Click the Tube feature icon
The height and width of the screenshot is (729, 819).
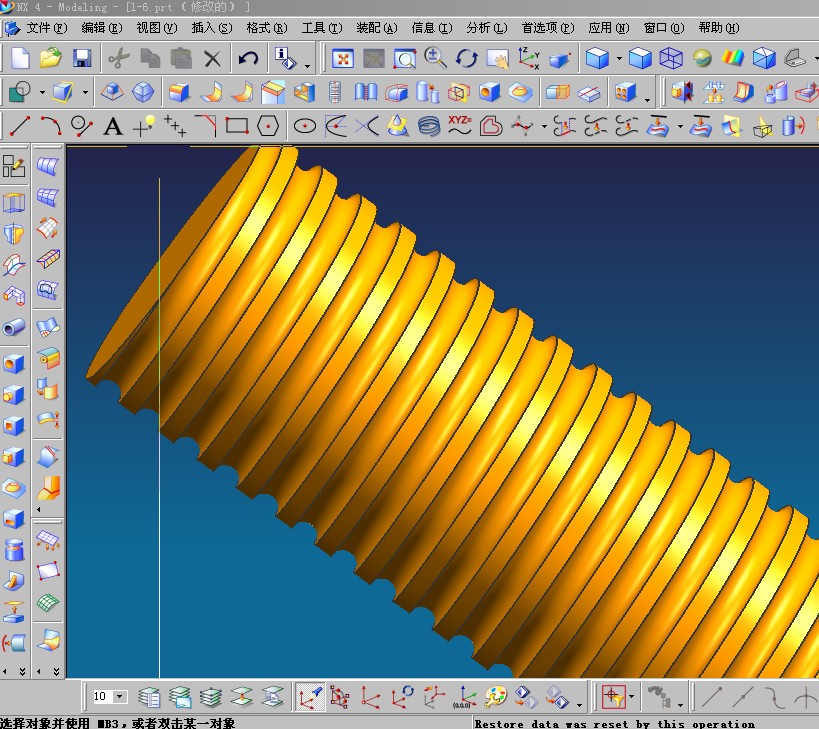click(14, 328)
